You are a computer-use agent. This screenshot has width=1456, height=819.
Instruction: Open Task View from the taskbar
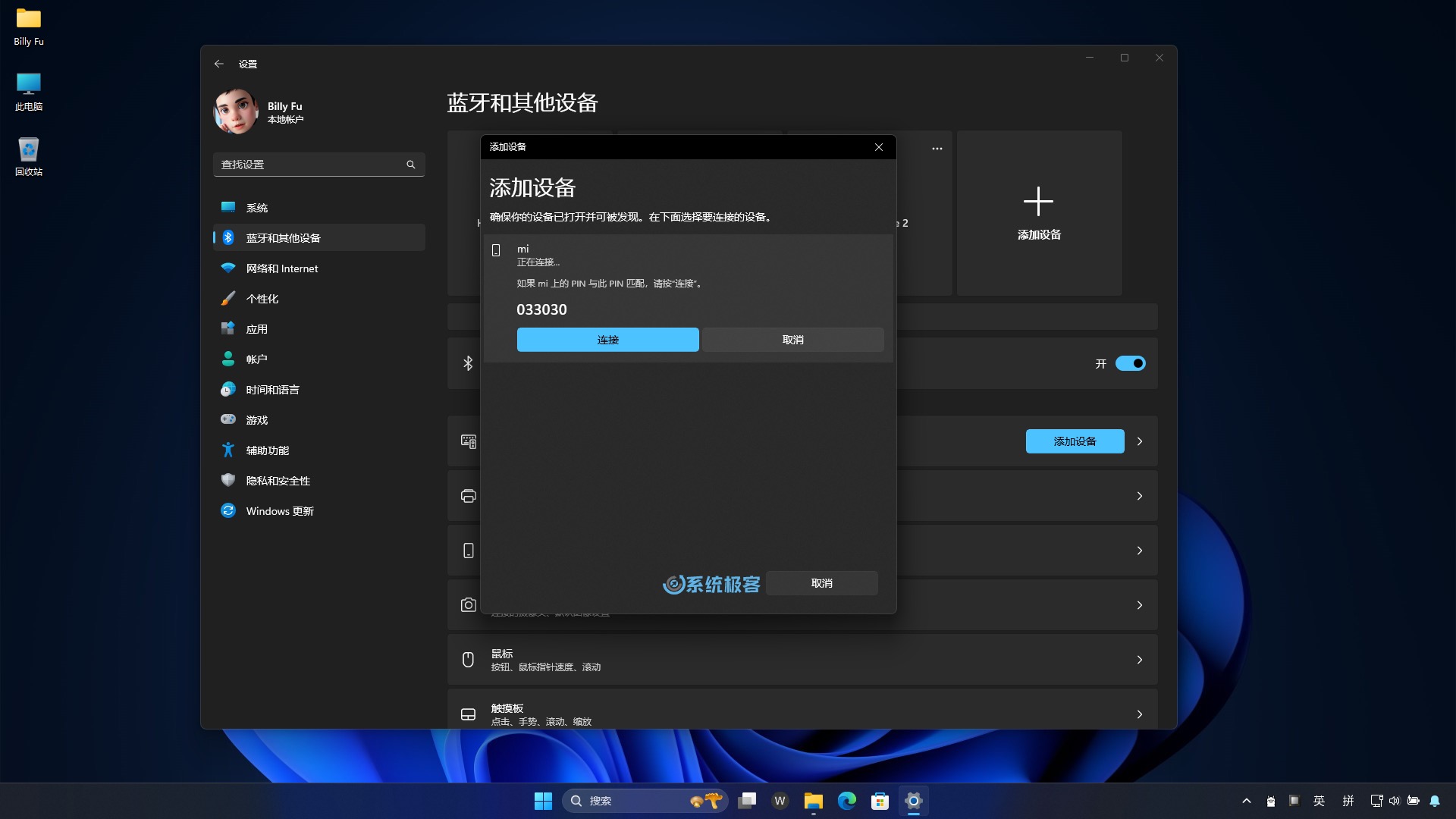click(747, 801)
